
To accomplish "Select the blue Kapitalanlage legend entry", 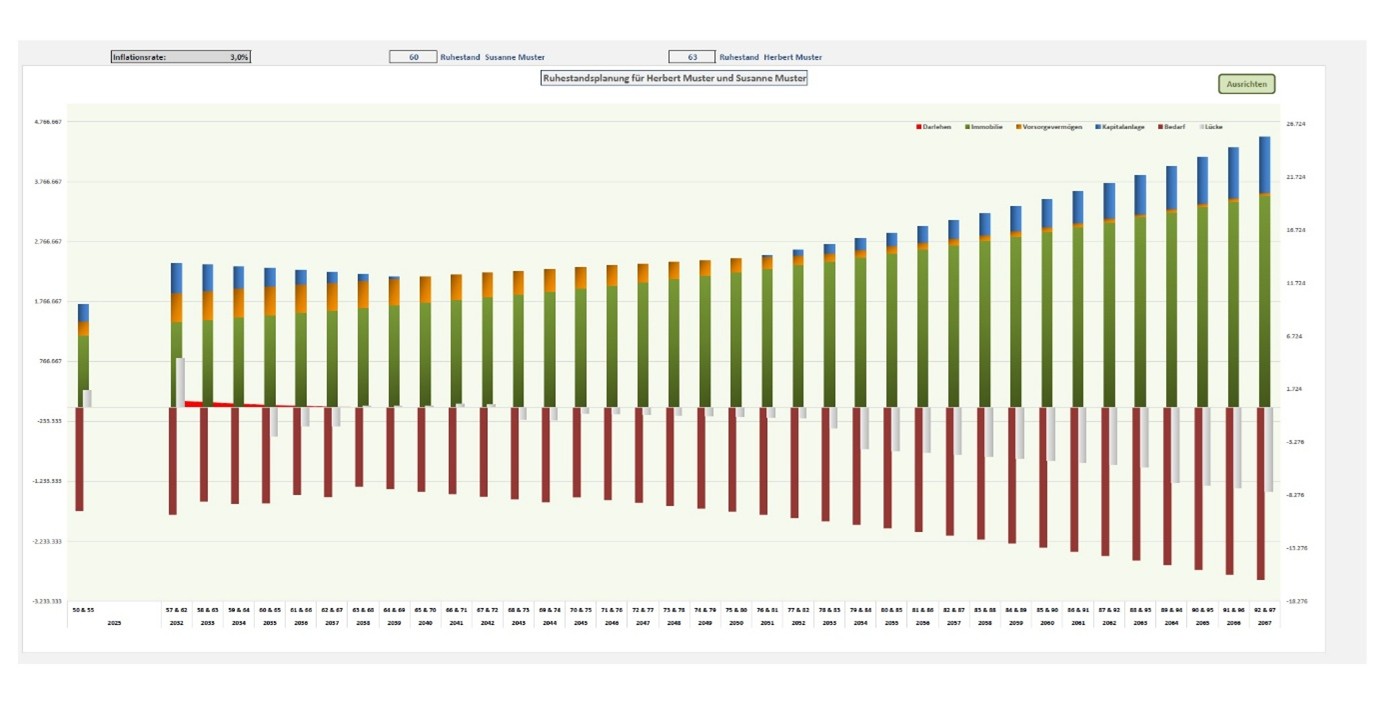I will [x=1122, y=127].
